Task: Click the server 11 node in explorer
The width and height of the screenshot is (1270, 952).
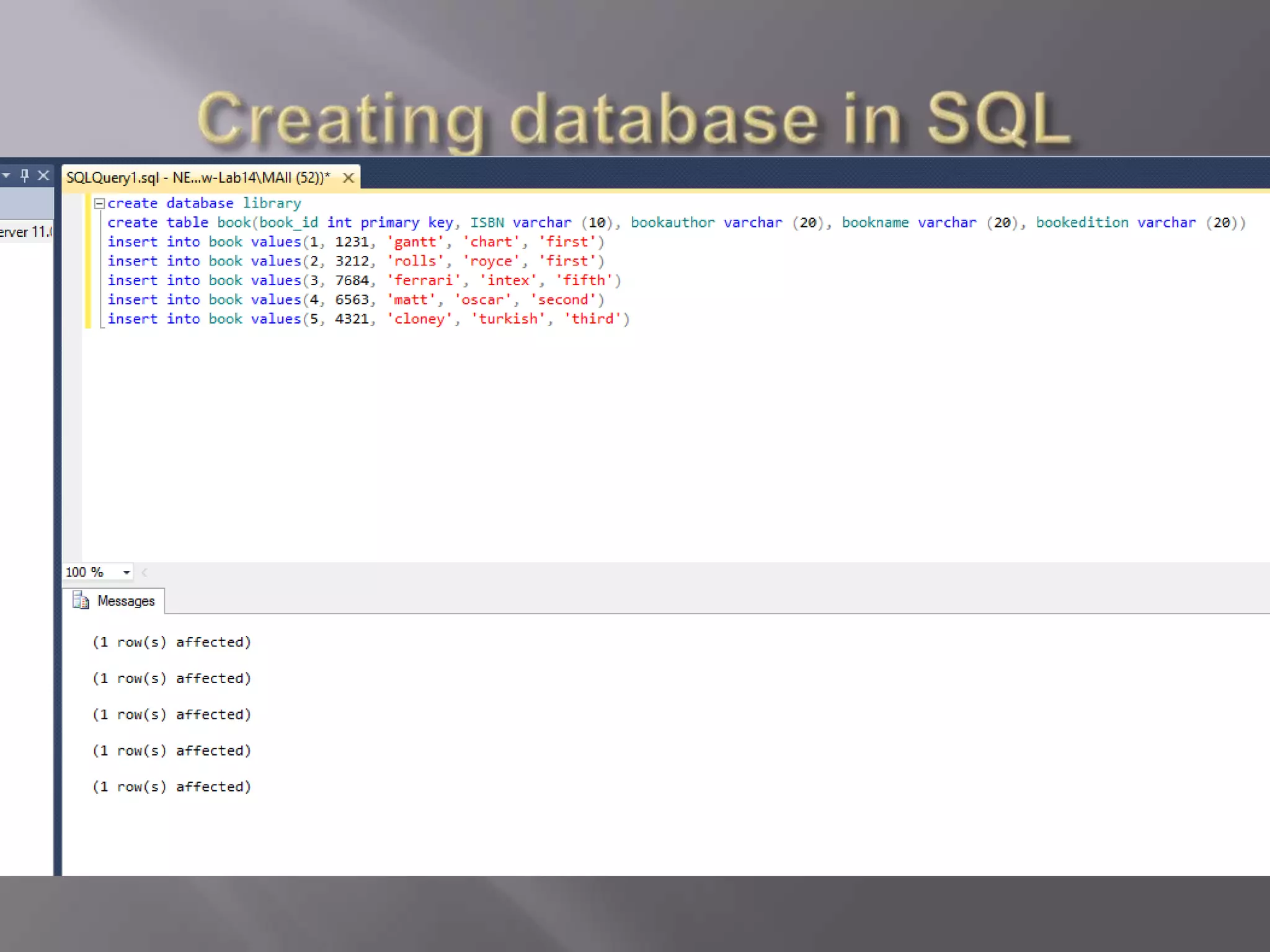Action: (26, 232)
